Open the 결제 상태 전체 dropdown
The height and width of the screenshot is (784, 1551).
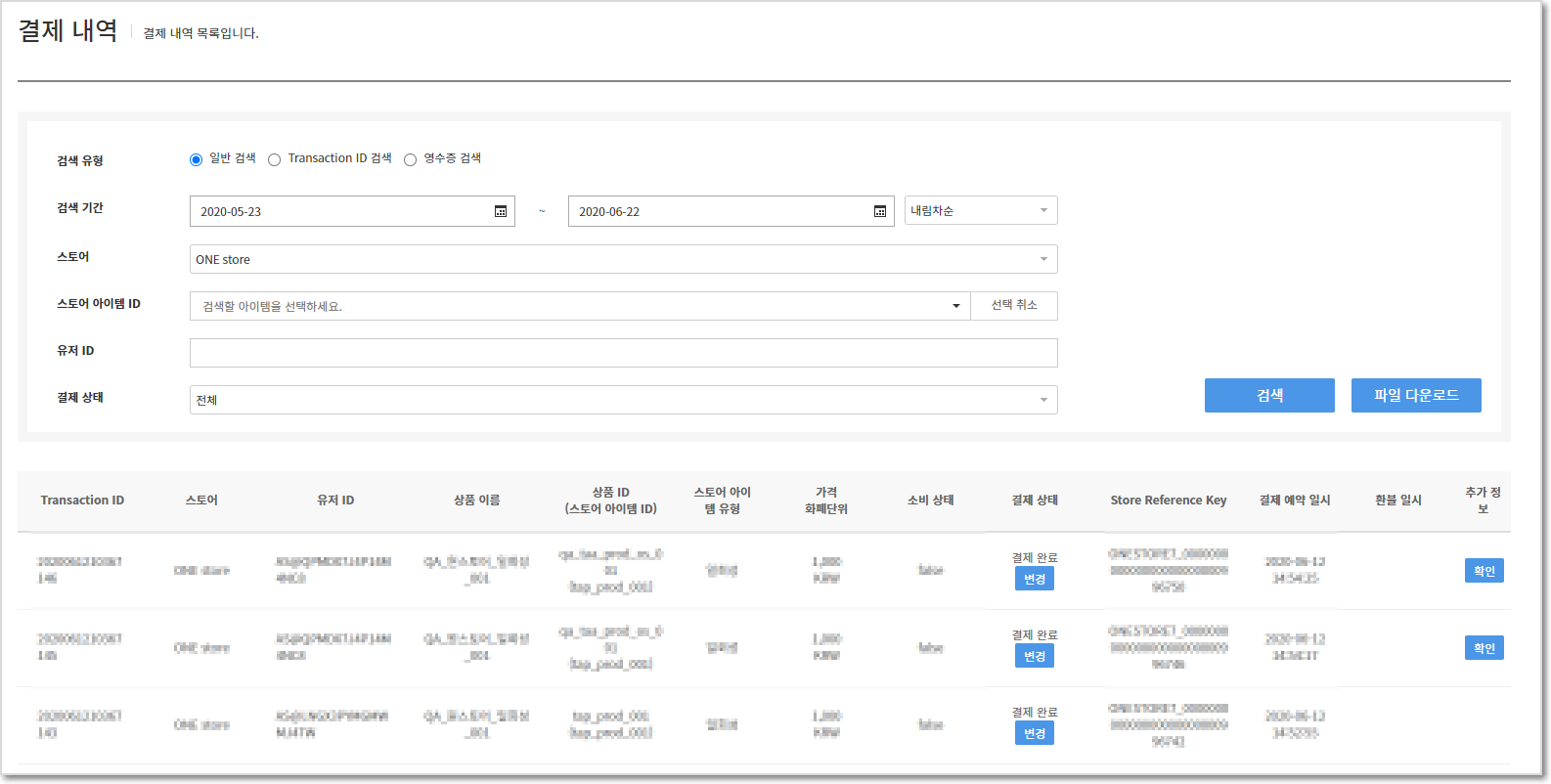pyautogui.click(x=624, y=400)
